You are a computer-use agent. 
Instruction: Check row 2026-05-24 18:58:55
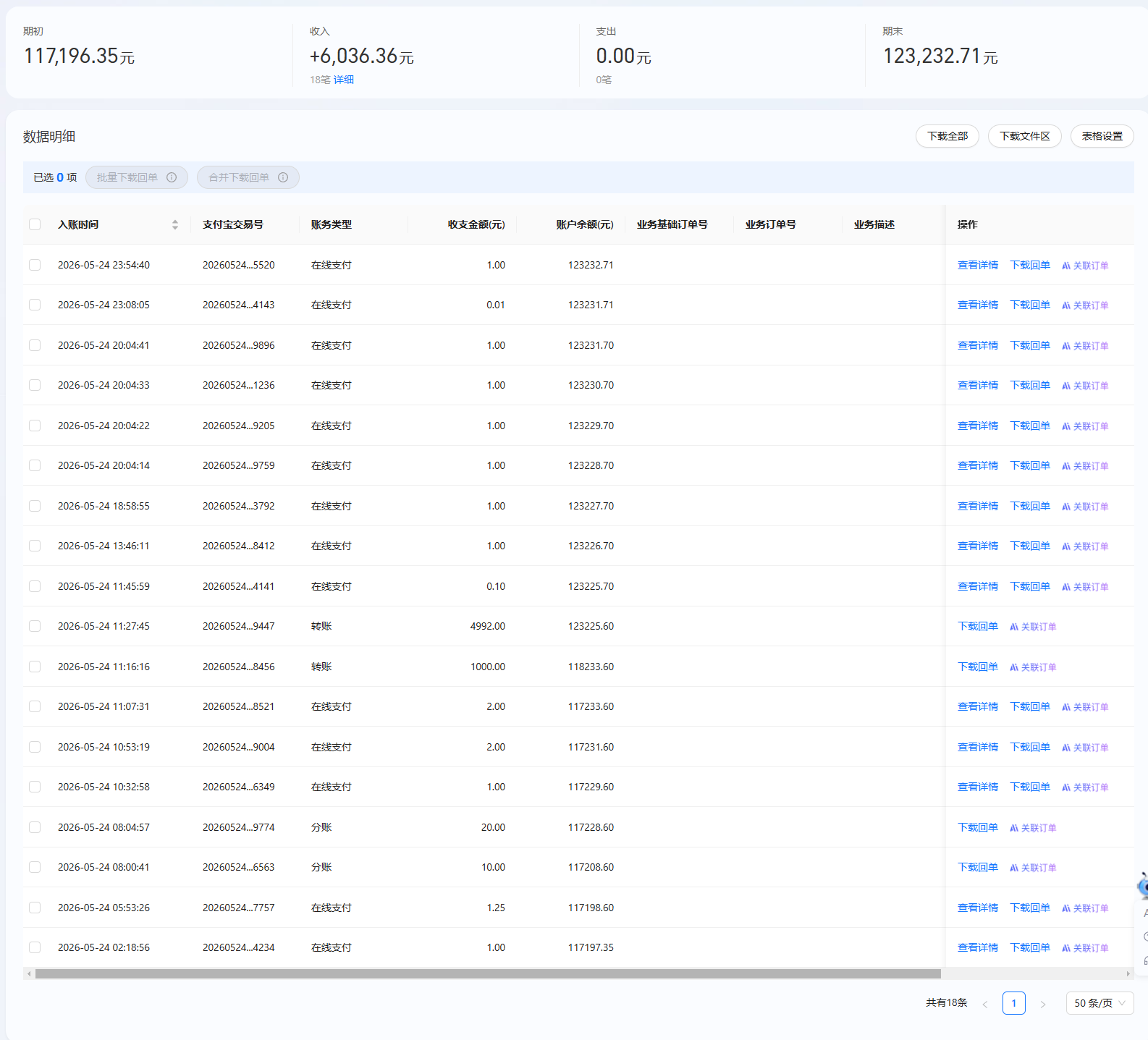coord(35,506)
